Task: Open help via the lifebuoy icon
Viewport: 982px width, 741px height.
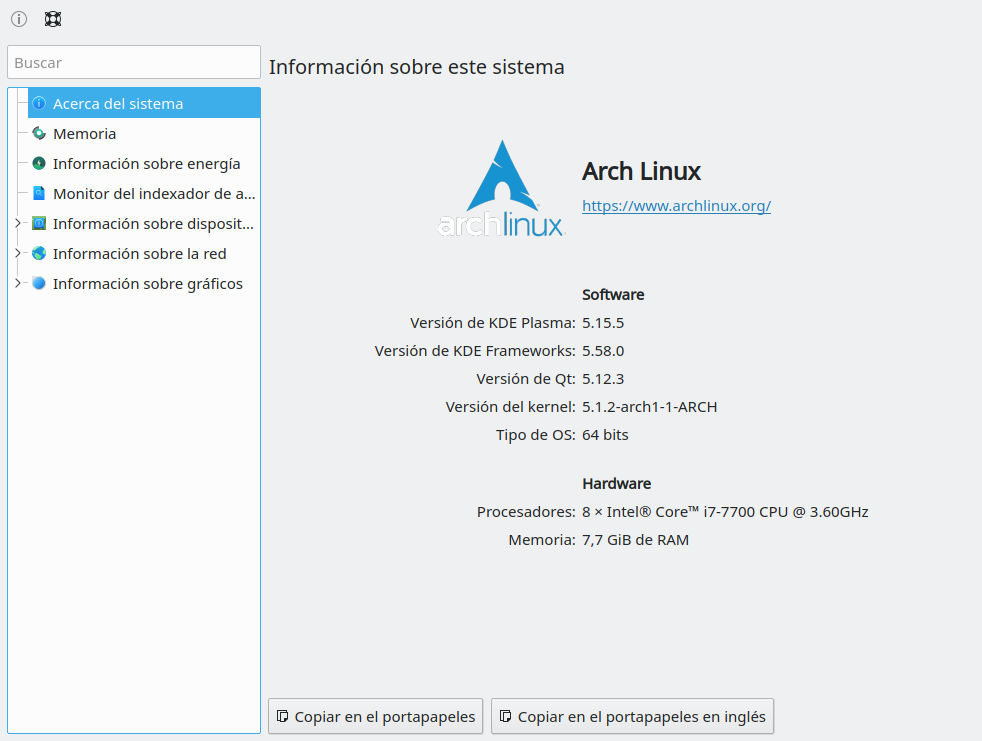Action: coord(53,19)
